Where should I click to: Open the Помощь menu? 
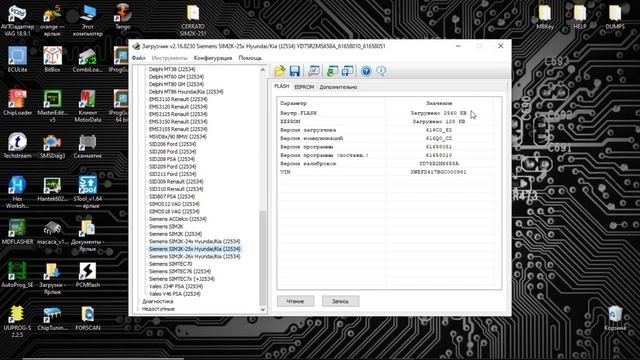tap(250, 58)
